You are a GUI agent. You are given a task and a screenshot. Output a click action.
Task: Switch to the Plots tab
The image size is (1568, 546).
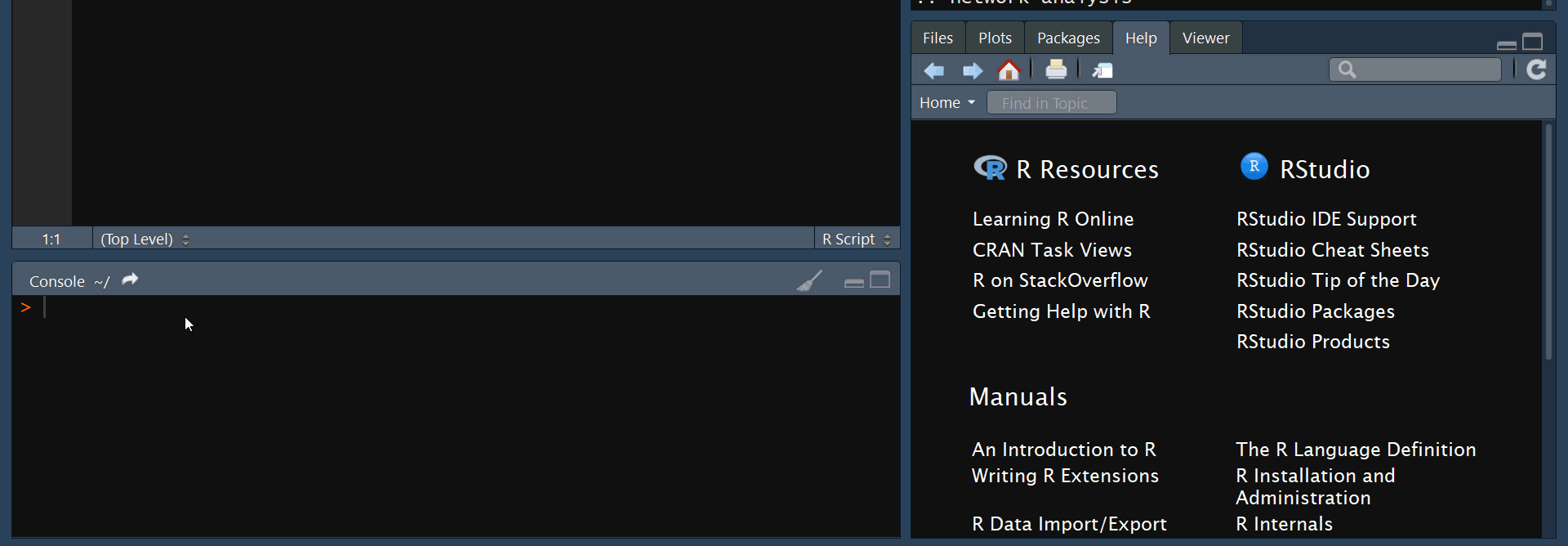click(x=995, y=38)
